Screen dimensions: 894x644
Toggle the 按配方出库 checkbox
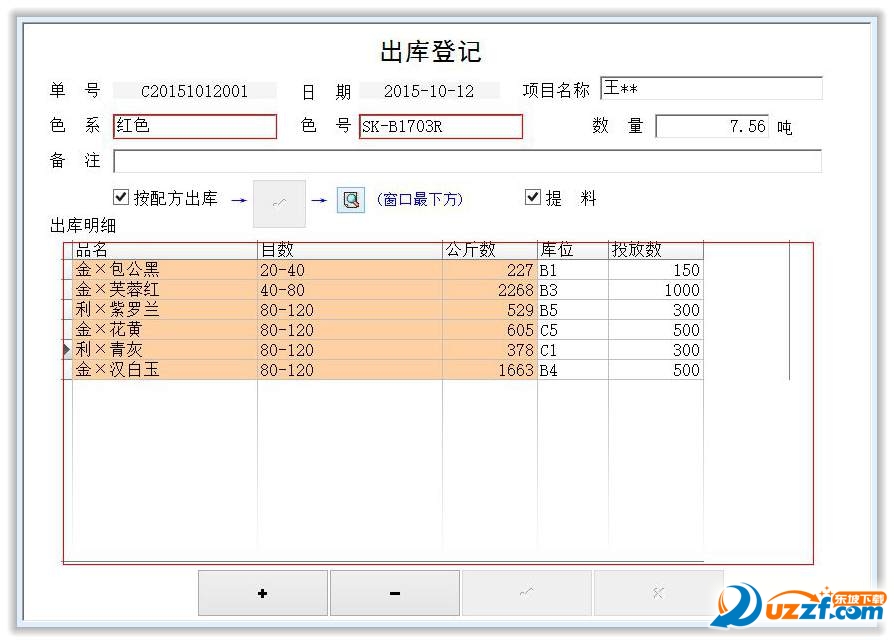[x=121, y=197]
